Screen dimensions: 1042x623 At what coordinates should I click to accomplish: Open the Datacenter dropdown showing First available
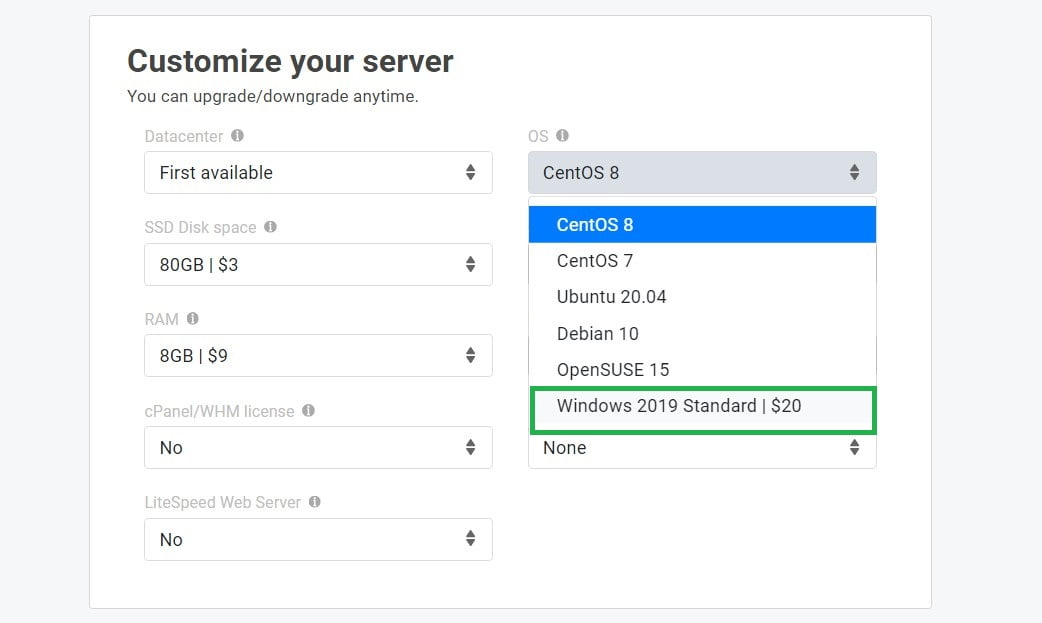[x=318, y=172]
